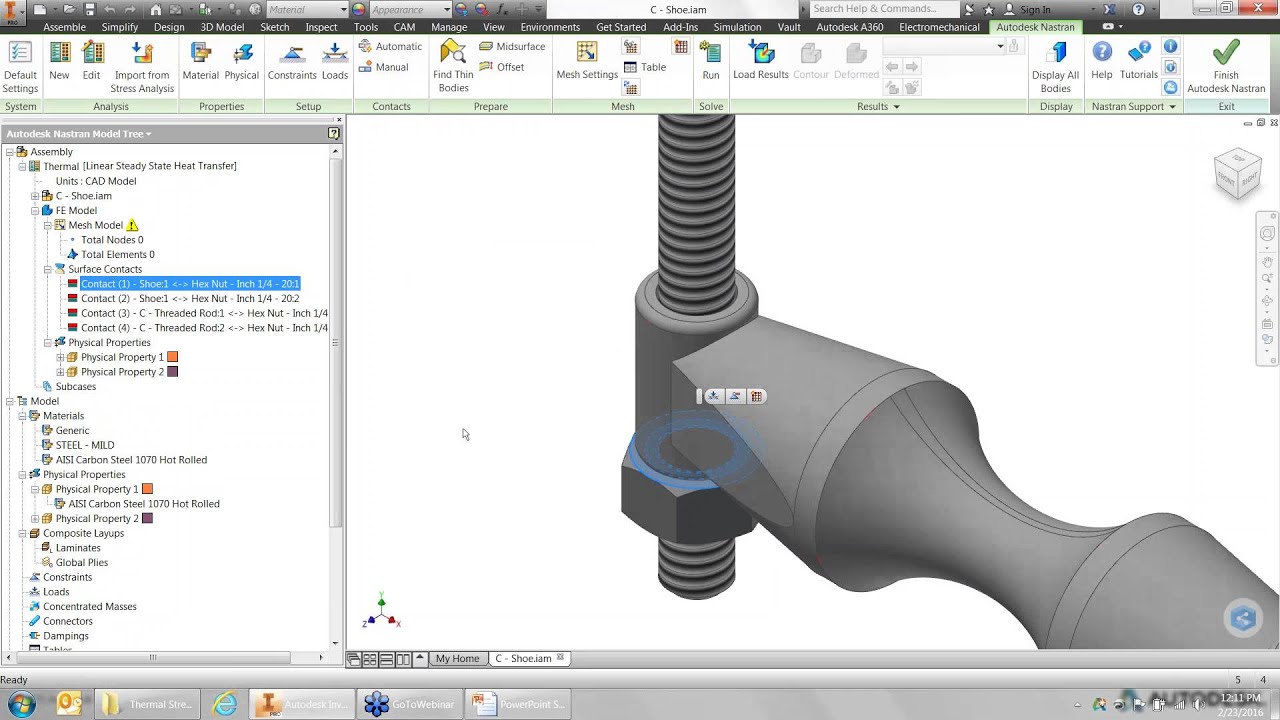This screenshot has width=1280, height=720.
Task: Click the Mesh Model warning icon
Action: pos(132,225)
